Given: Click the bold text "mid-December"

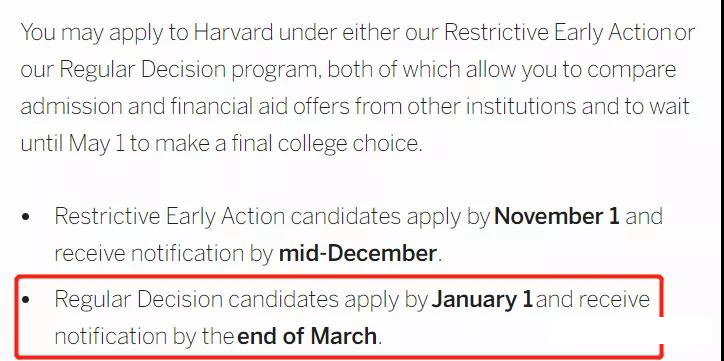Looking at the screenshot, I should pos(357,253).
